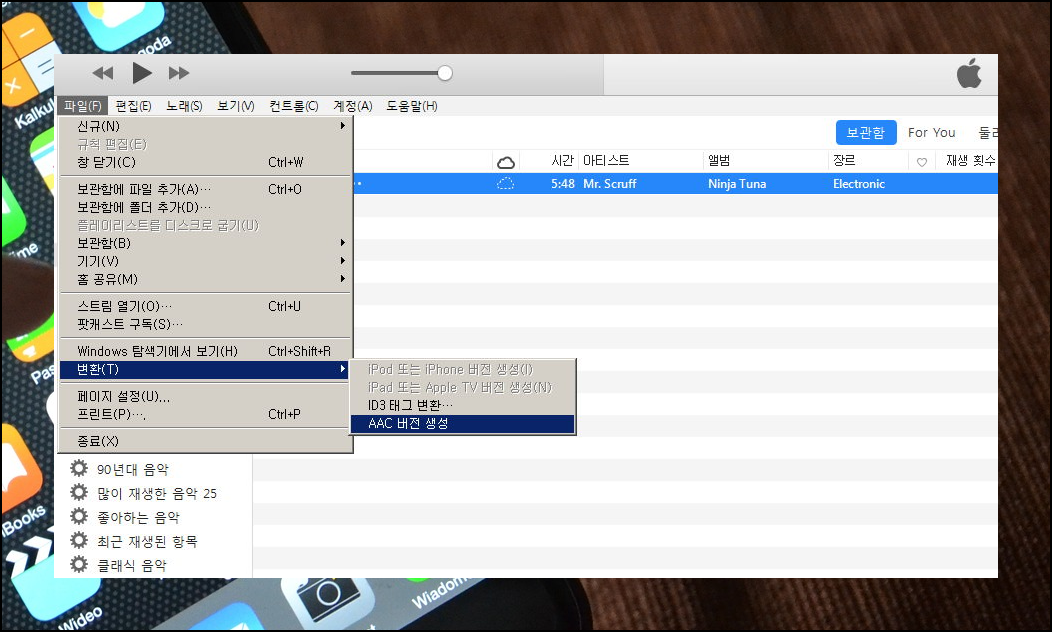Sort by iCloud status column icon
1052x632 pixels.
click(506, 162)
